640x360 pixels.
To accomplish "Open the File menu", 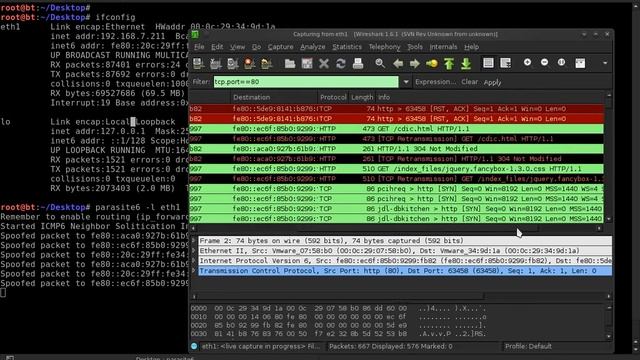I will pos(199,47).
